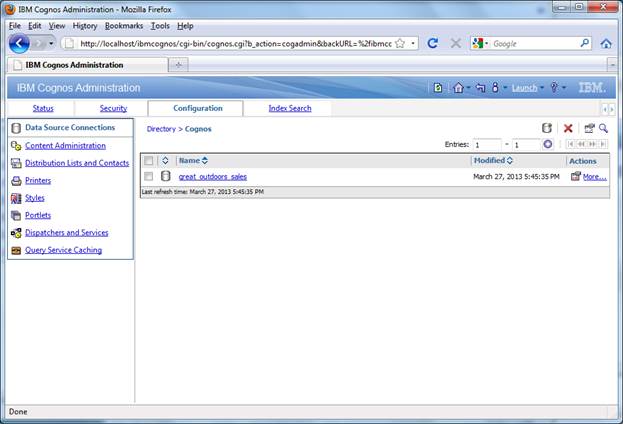Sort by Name column header arrows
Viewport: 623px width, 424px height.
pyautogui.click(x=205, y=161)
